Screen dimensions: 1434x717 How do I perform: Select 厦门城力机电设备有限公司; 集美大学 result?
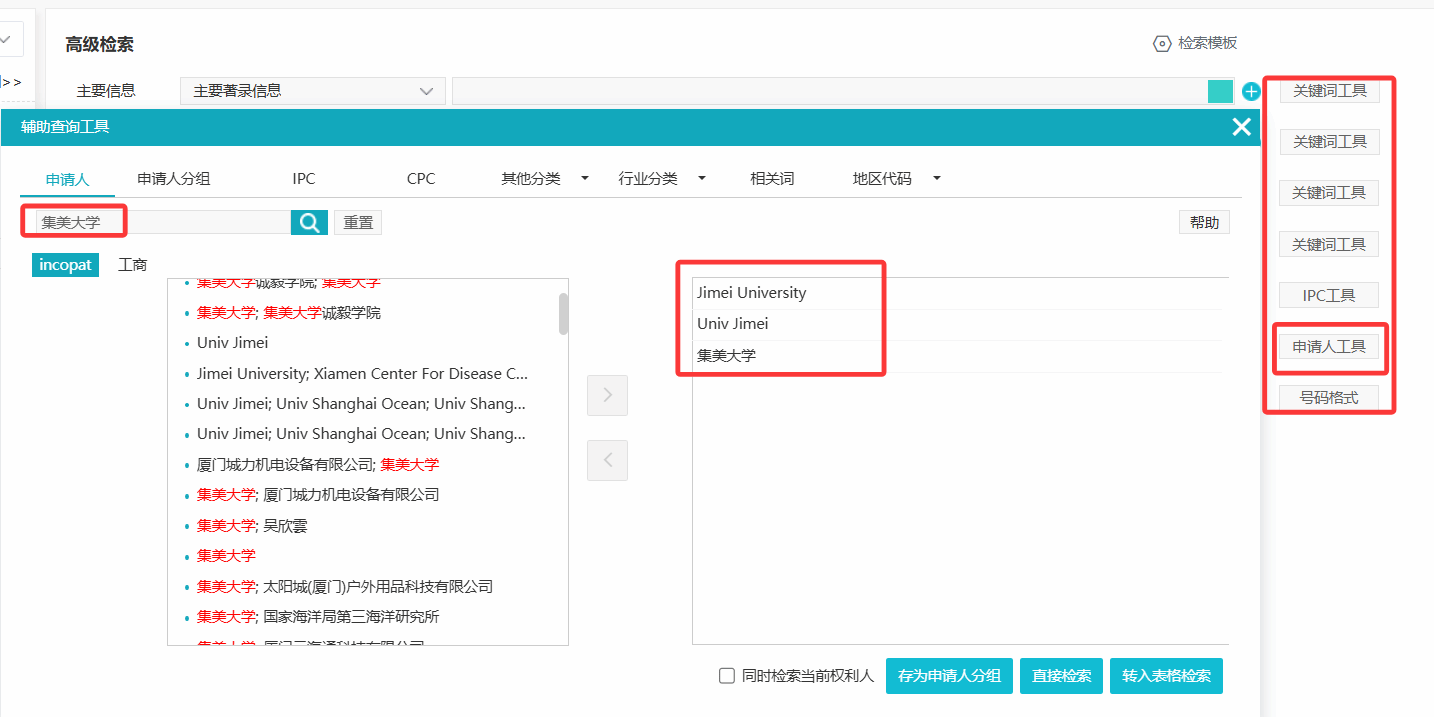318,464
